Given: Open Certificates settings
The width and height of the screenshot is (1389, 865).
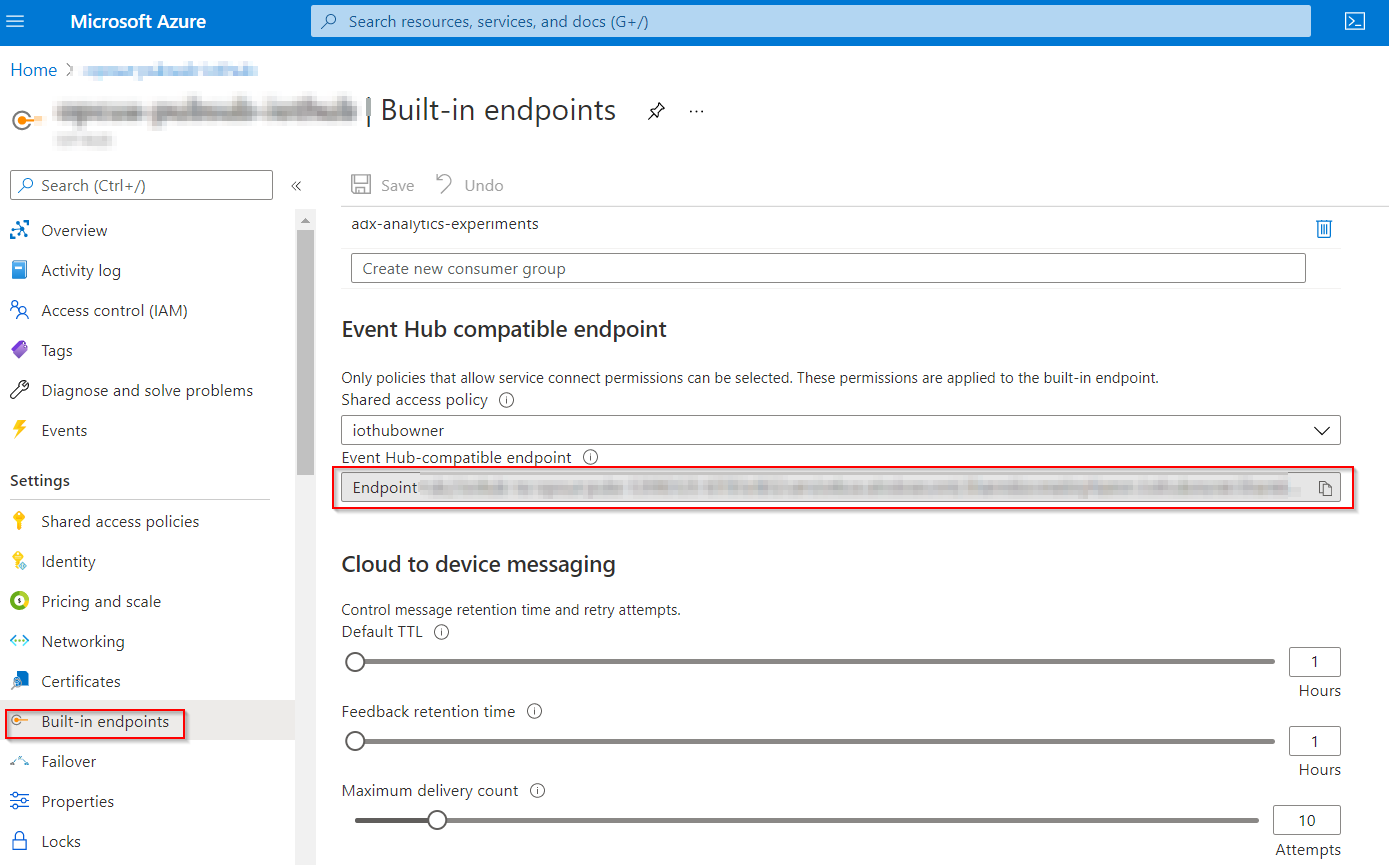Looking at the screenshot, I should point(81,681).
